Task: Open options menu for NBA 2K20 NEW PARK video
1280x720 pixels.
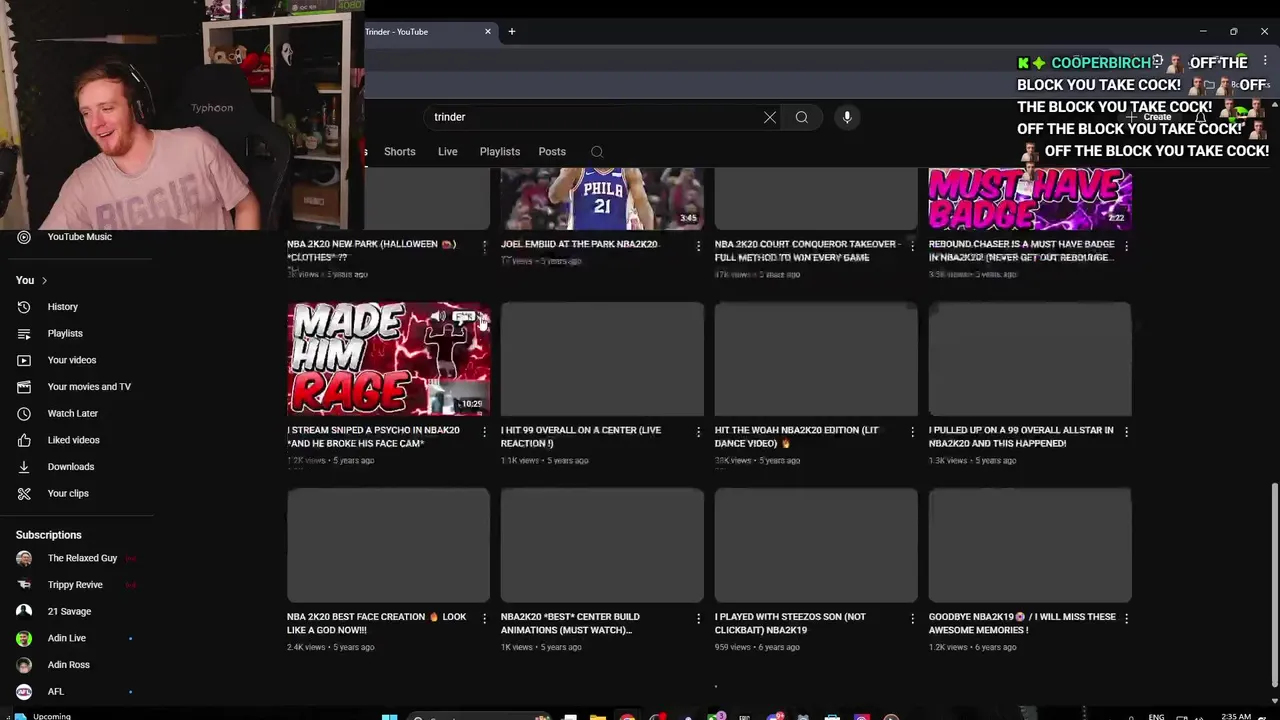Action: (x=485, y=246)
